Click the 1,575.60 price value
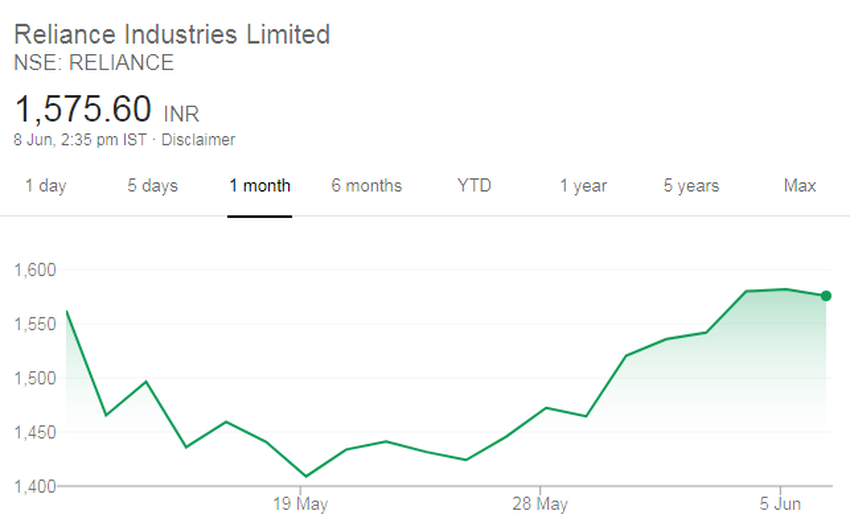 tap(83, 109)
